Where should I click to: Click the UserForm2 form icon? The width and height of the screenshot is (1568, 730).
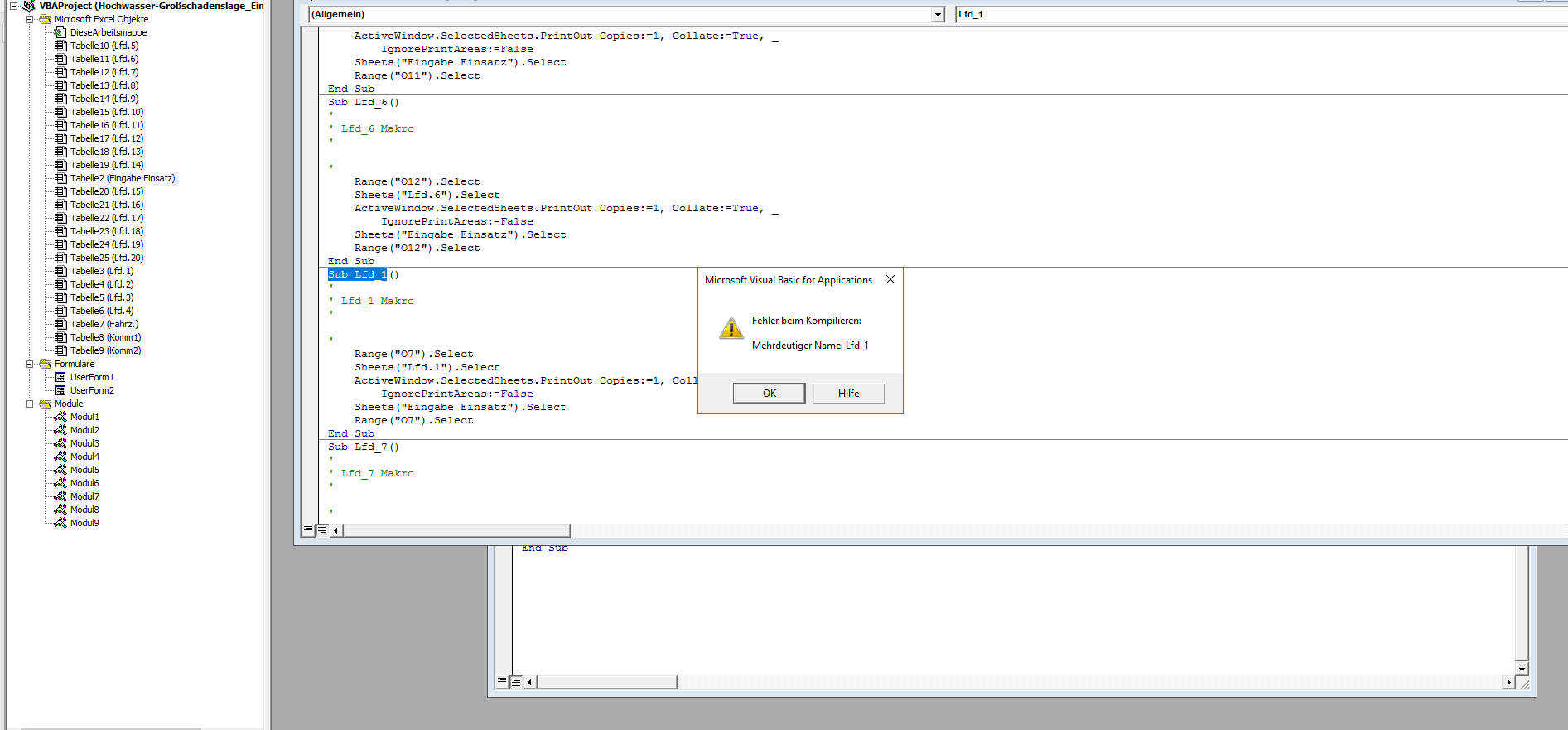pos(60,390)
